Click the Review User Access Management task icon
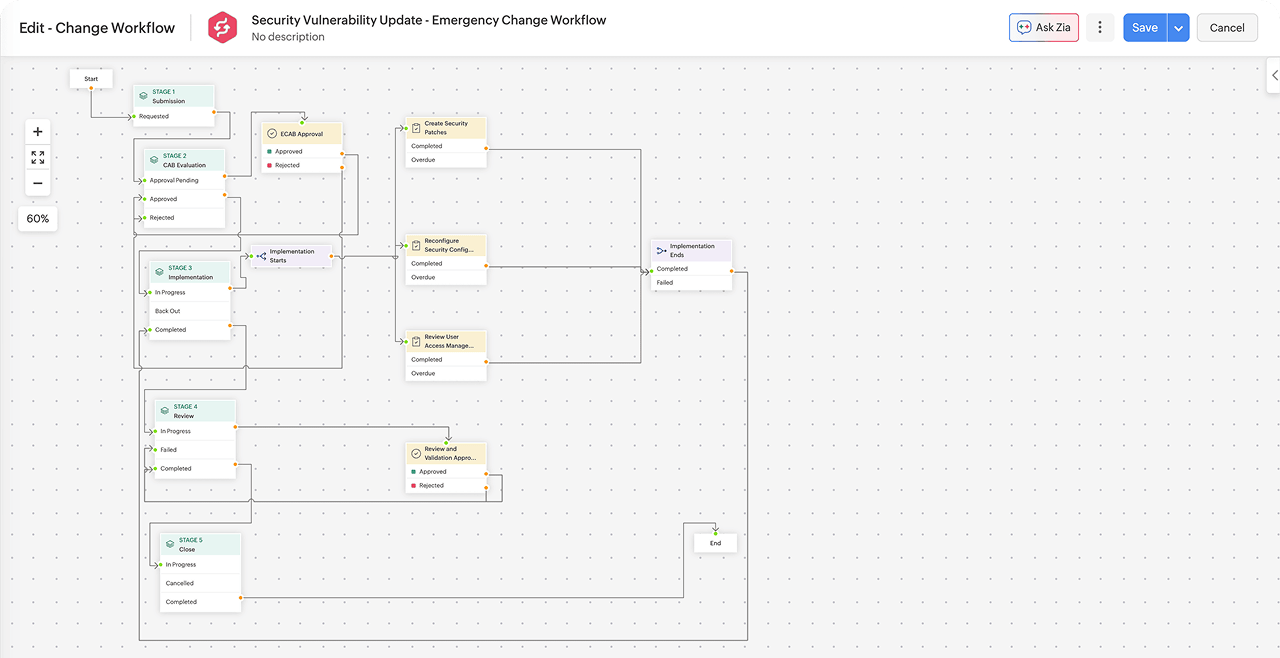This screenshot has height=658, width=1280. 416,341
